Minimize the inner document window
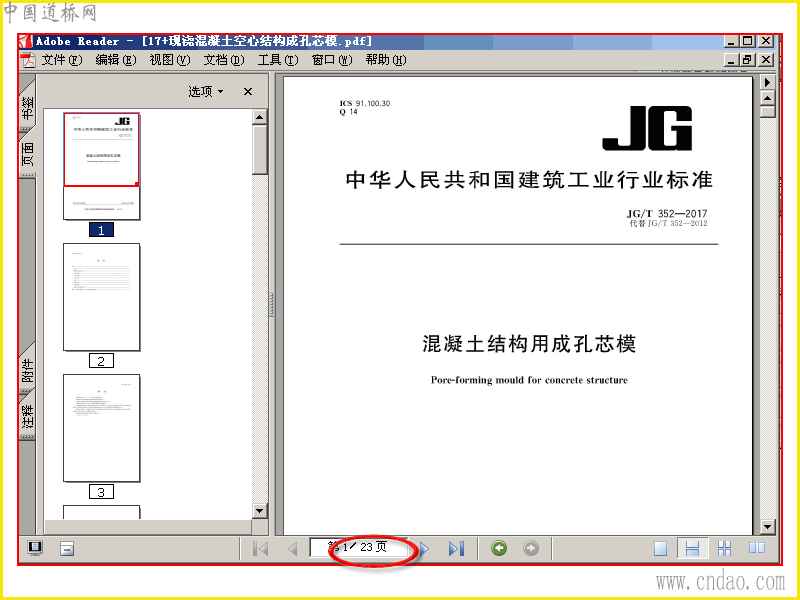The image size is (800, 600). click(731, 60)
